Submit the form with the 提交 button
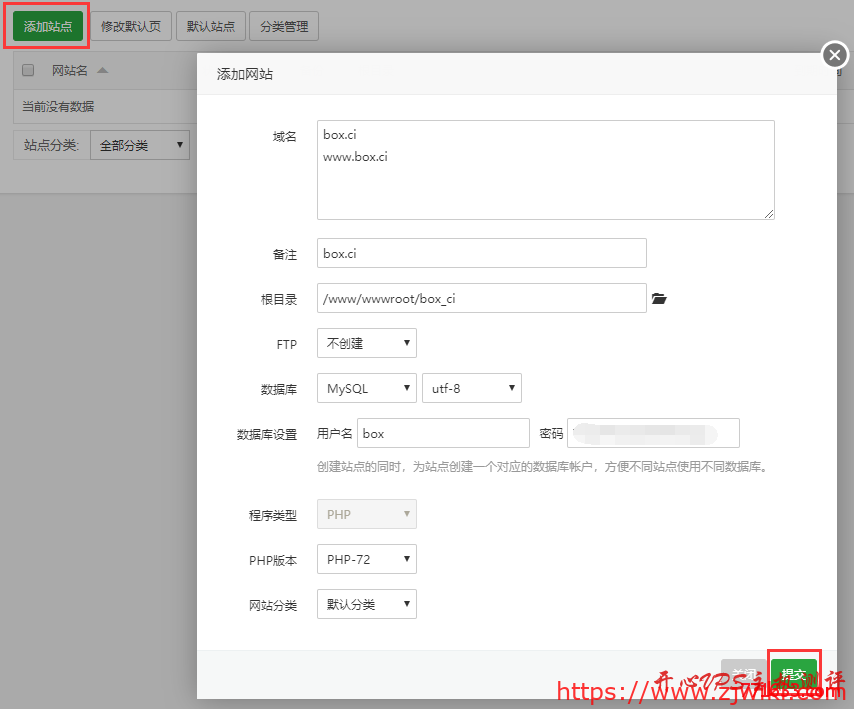Image resolution: width=854 pixels, height=709 pixels. [x=793, y=674]
